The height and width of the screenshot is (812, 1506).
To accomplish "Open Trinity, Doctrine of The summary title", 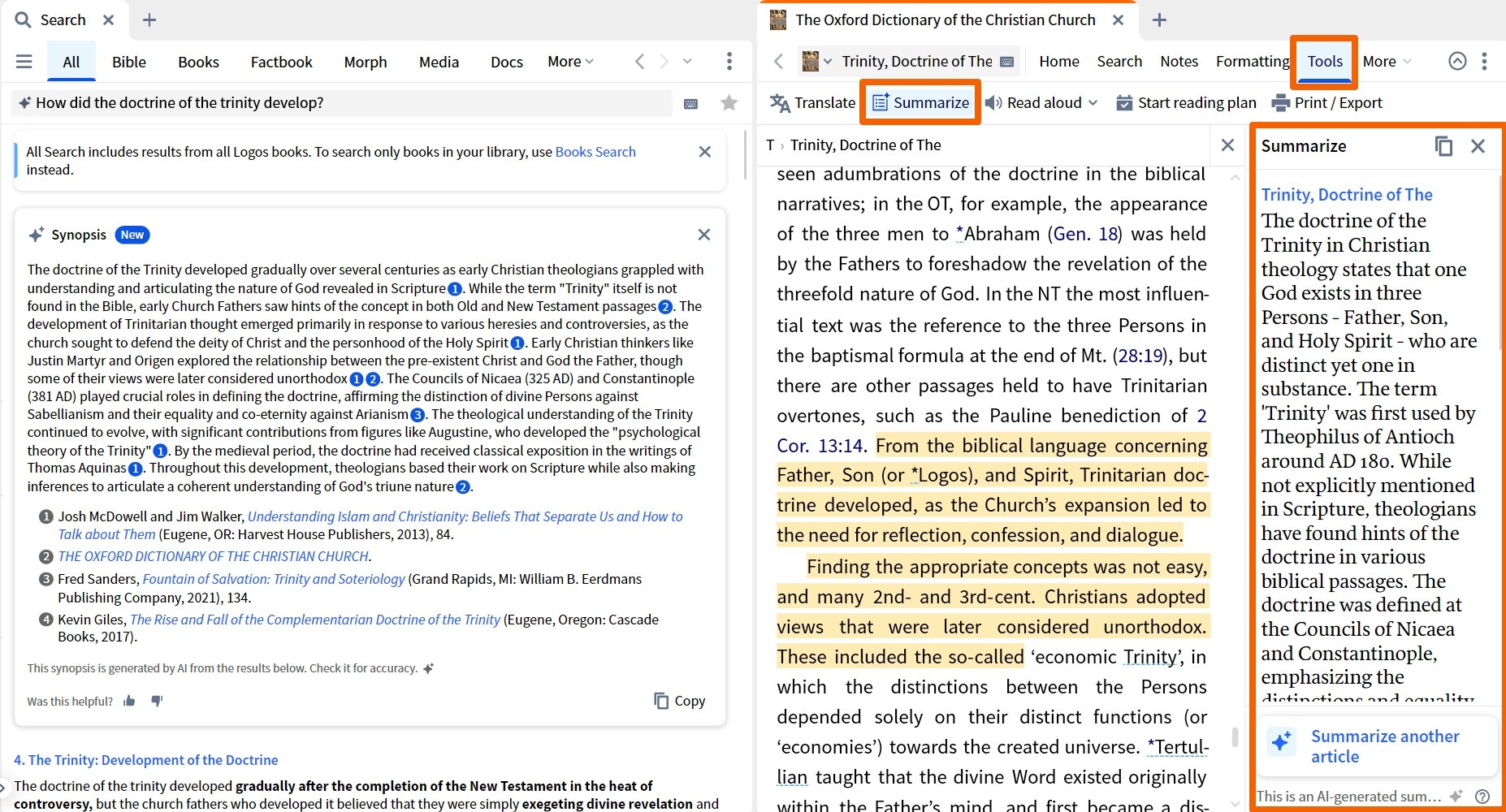I will [1347, 195].
